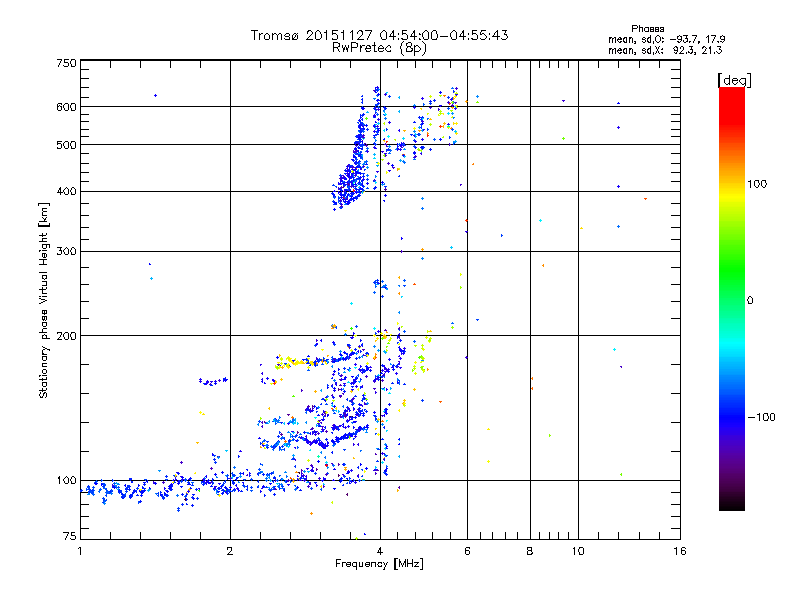Click the y-axis tick label '600'

click(x=66, y=107)
